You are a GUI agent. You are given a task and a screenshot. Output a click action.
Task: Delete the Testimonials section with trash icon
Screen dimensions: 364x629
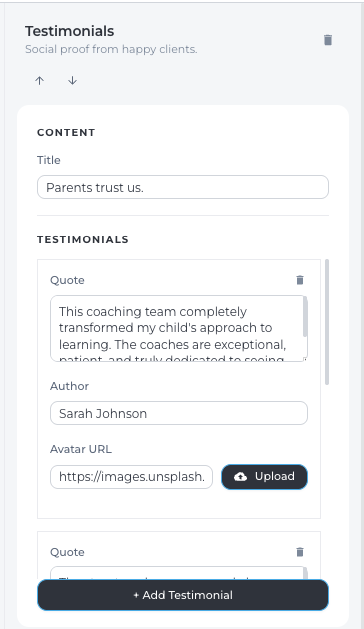pyautogui.click(x=328, y=40)
